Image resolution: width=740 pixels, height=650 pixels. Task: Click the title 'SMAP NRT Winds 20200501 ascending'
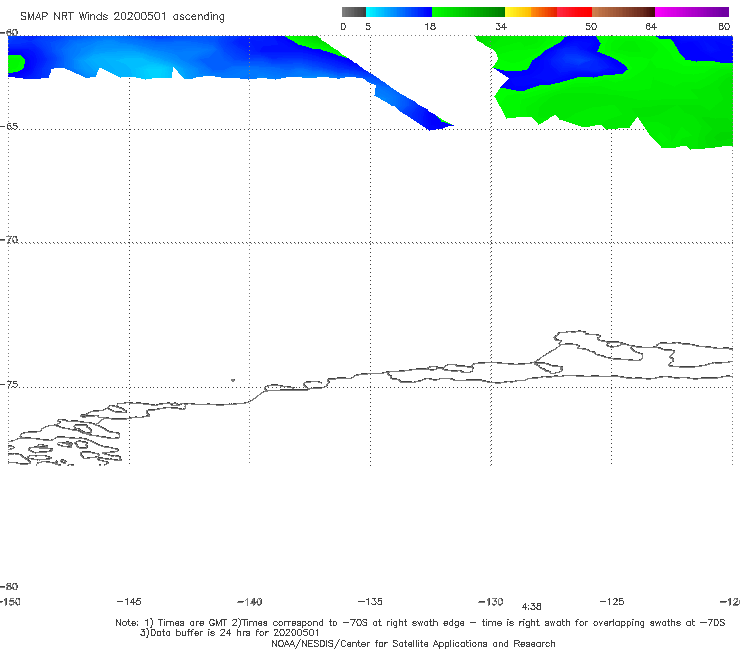coord(122,17)
